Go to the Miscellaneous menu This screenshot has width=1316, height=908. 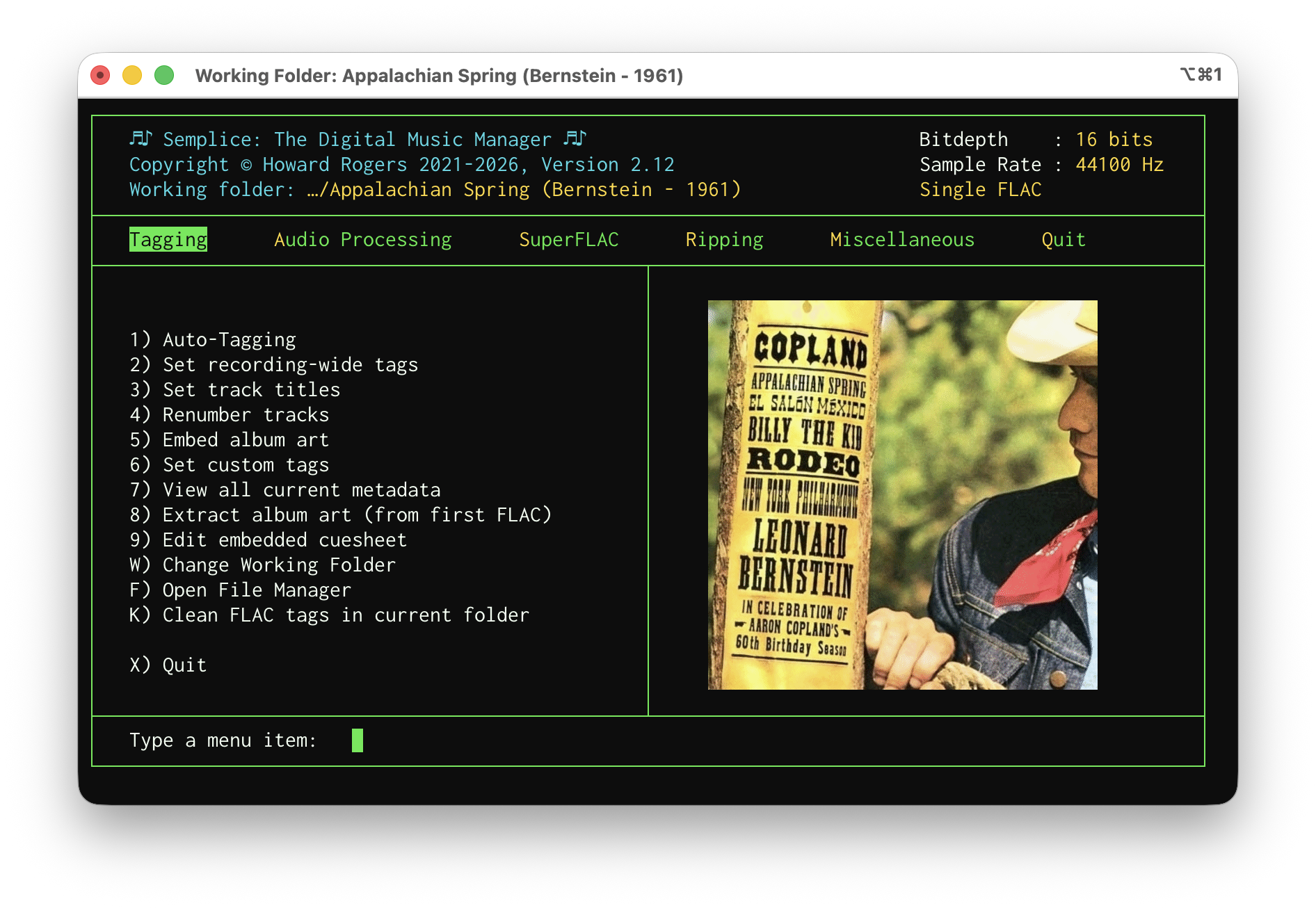pos(901,240)
